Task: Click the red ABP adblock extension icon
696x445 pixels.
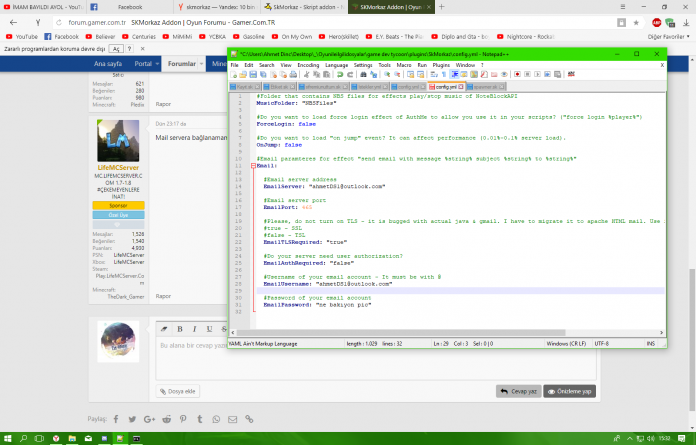Action: coord(656,23)
